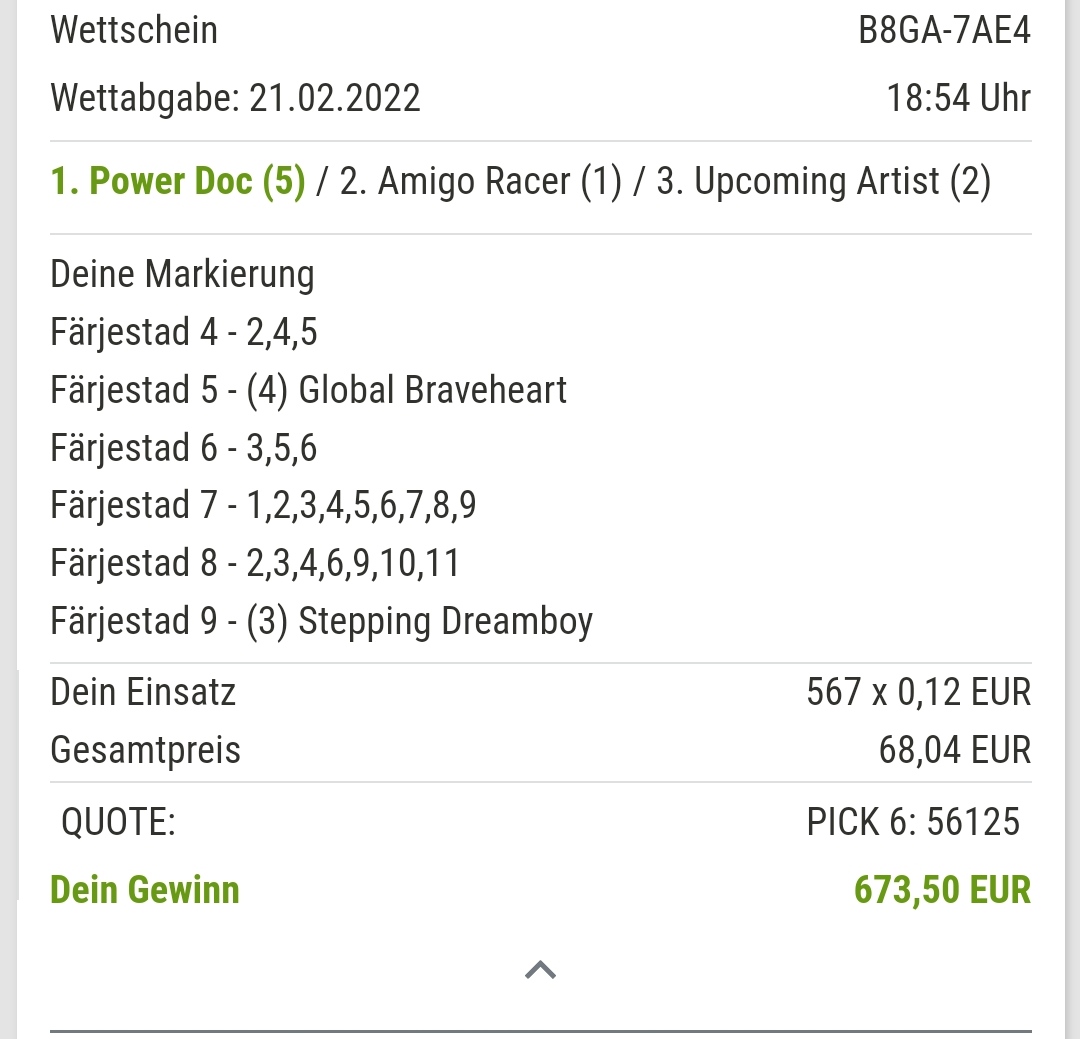Select the Färjestad 4 selection row

point(184,332)
